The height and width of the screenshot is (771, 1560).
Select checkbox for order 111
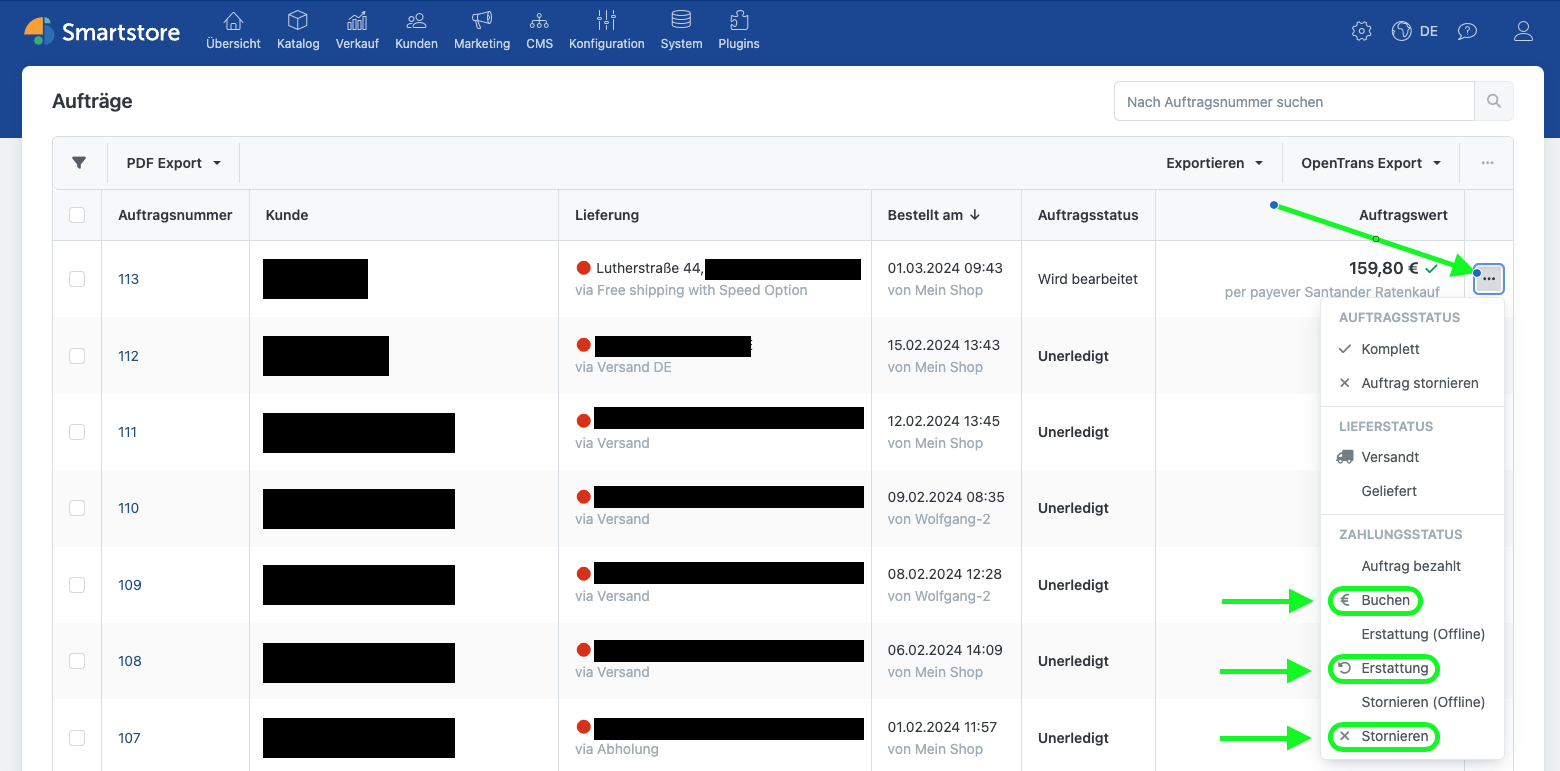77,432
